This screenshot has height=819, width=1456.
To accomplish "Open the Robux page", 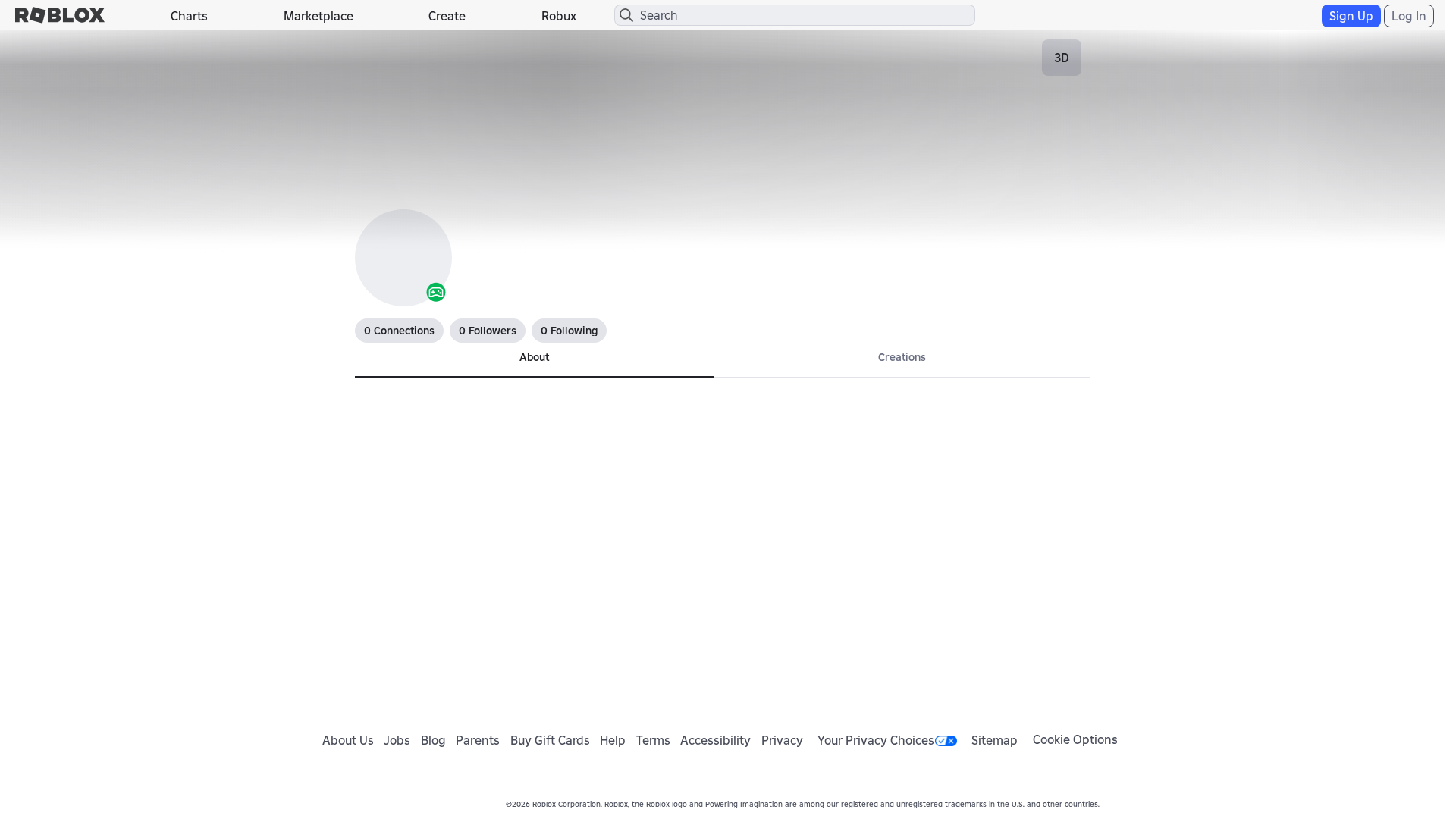I will pos(558,16).
